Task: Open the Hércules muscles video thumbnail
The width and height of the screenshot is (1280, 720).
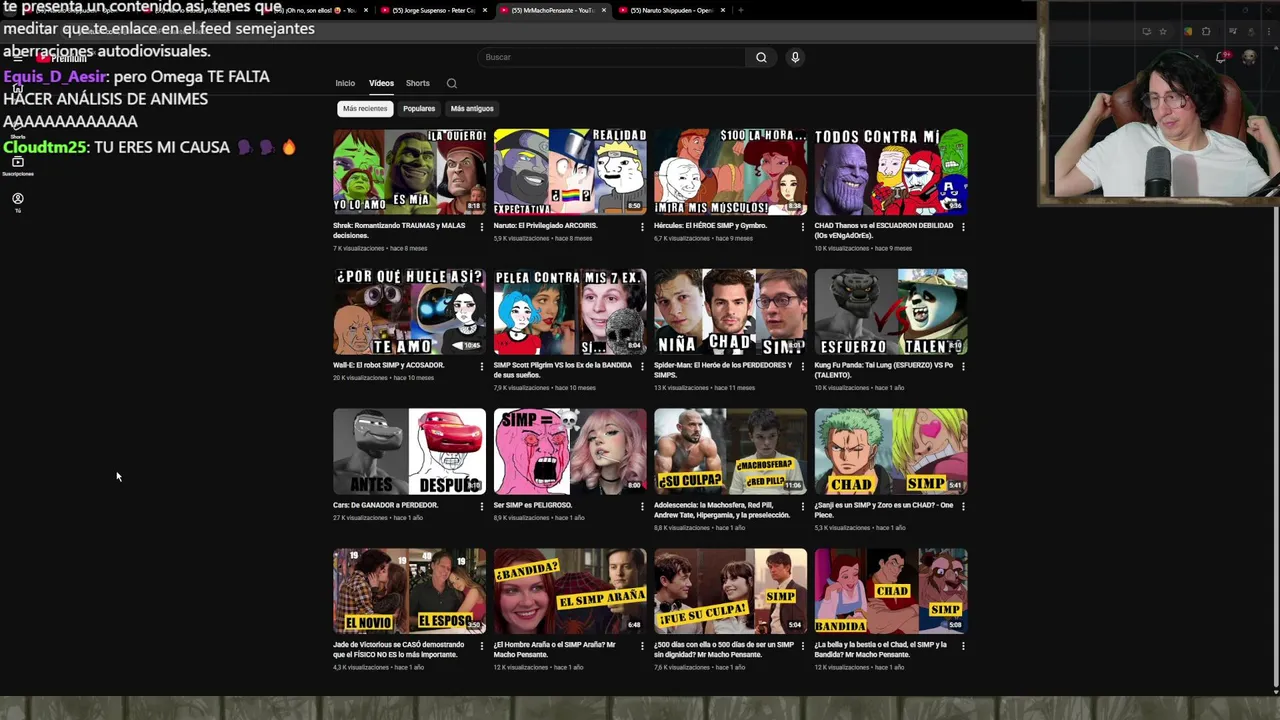Action: [x=730, y=172]
